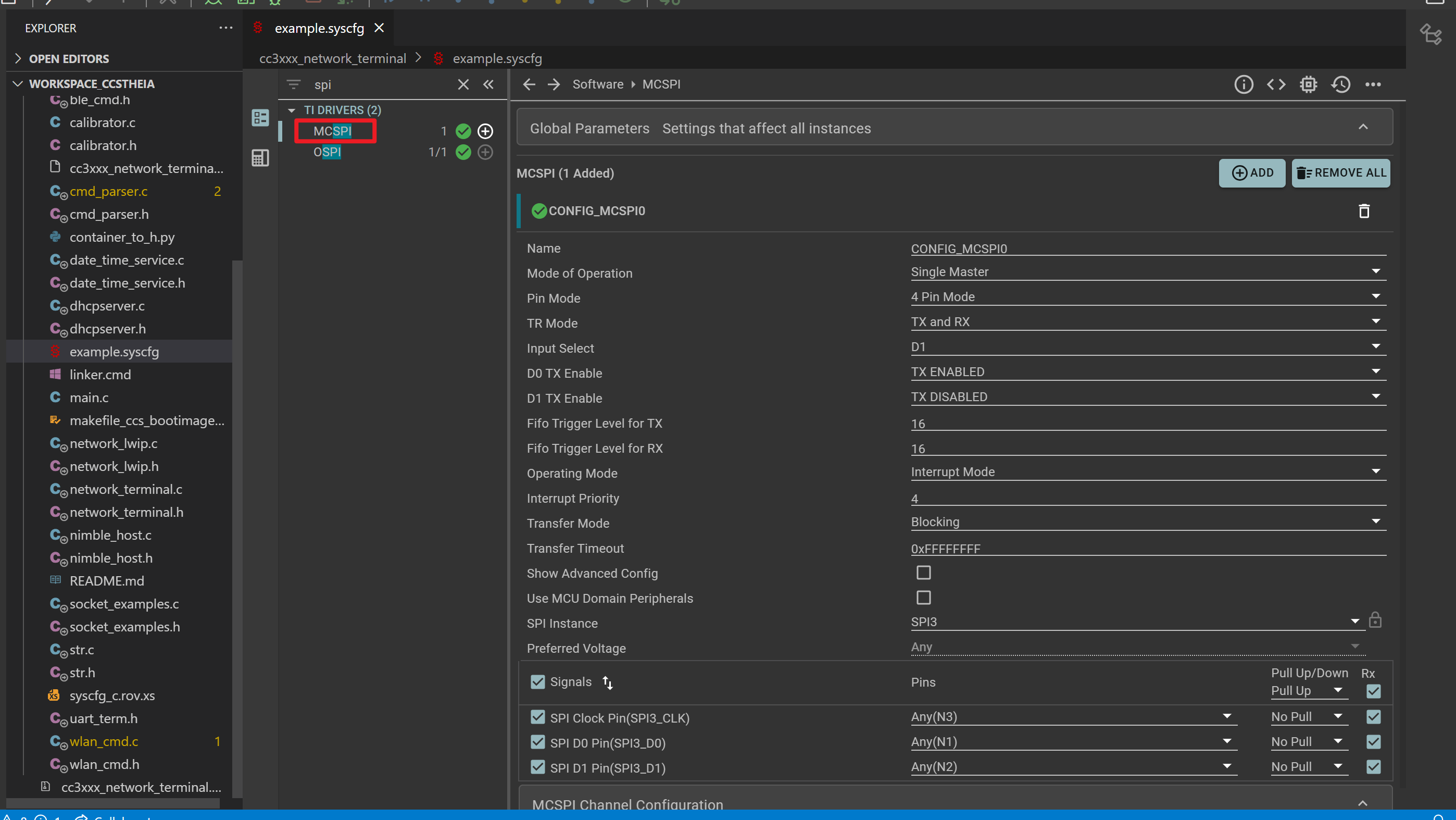Viewport: 1456px width, 820px height.
Task: Close the example.syscfg editor tab
Action: [x=379, y=28]
